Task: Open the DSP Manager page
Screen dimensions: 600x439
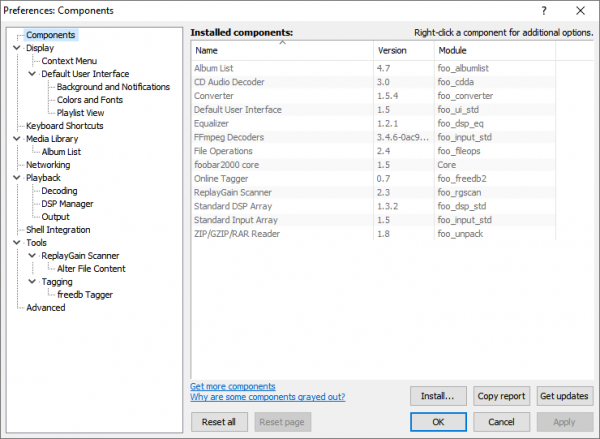Action: pos(69,204)
